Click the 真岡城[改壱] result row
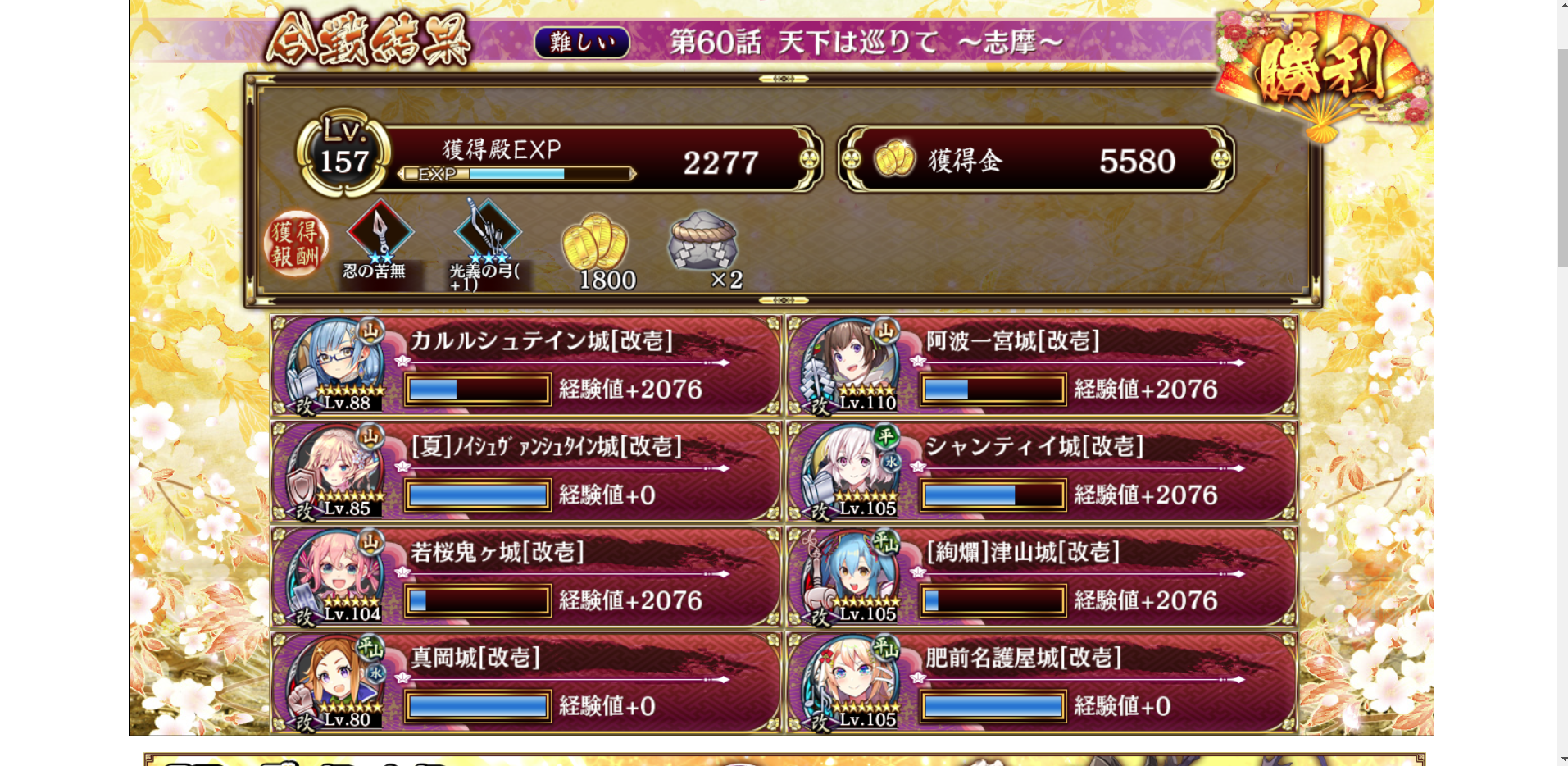1568x766 pixels. point(526,682)
